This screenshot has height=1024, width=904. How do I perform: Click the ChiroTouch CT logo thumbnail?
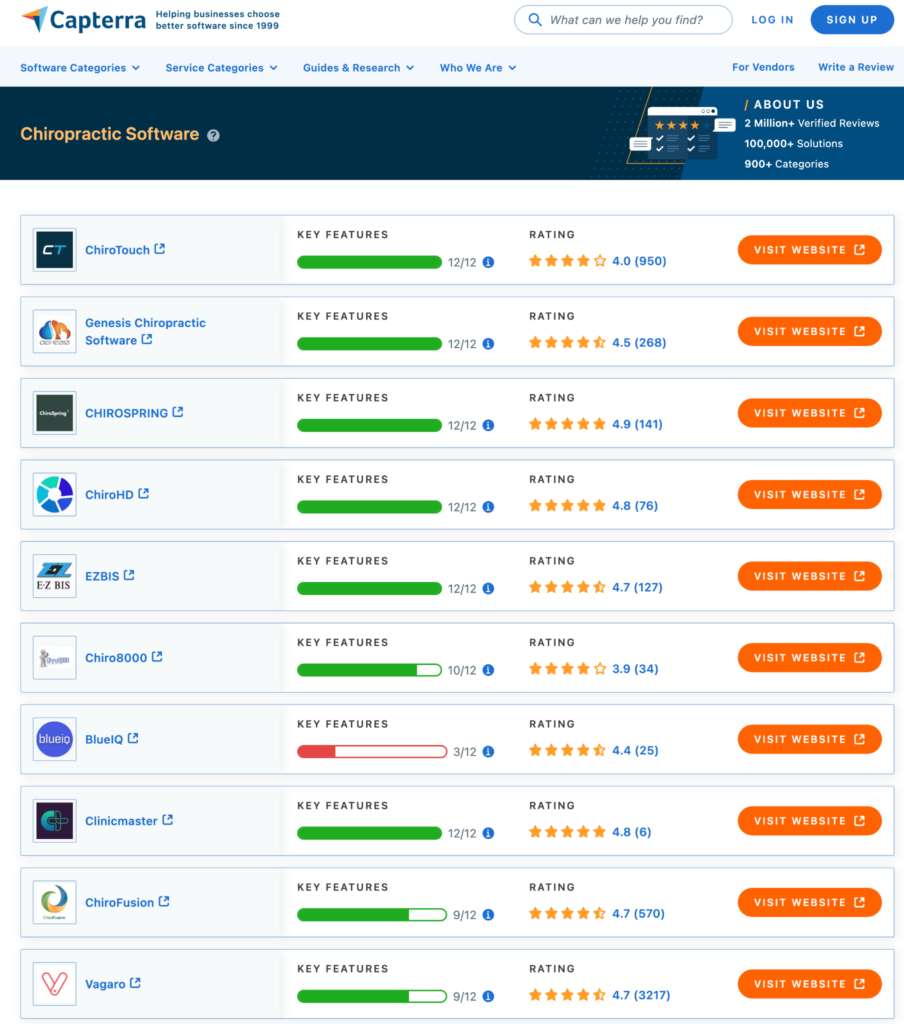(x=55, y=249)
